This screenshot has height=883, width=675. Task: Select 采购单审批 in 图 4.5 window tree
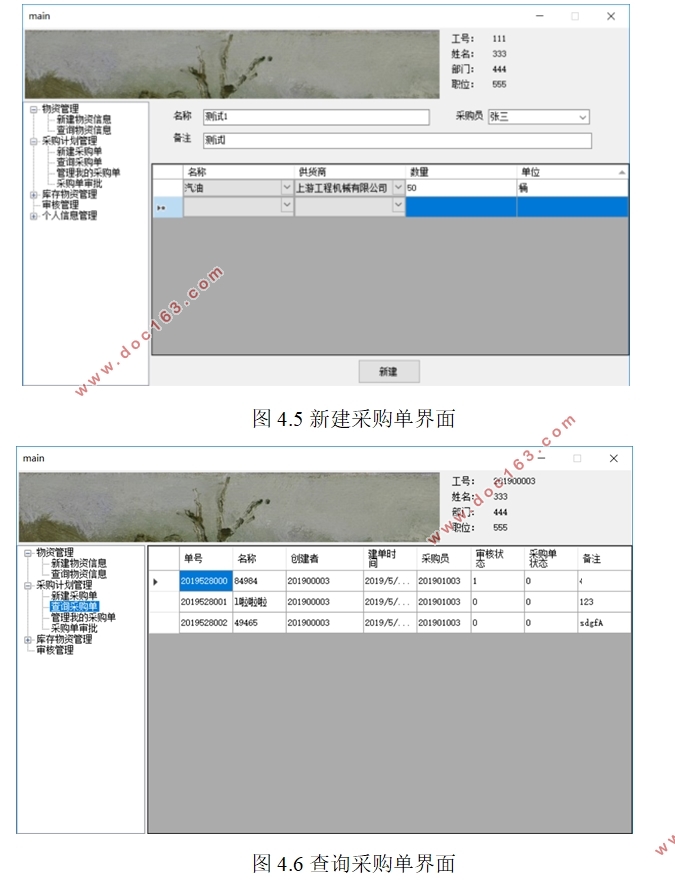(79, 184)
